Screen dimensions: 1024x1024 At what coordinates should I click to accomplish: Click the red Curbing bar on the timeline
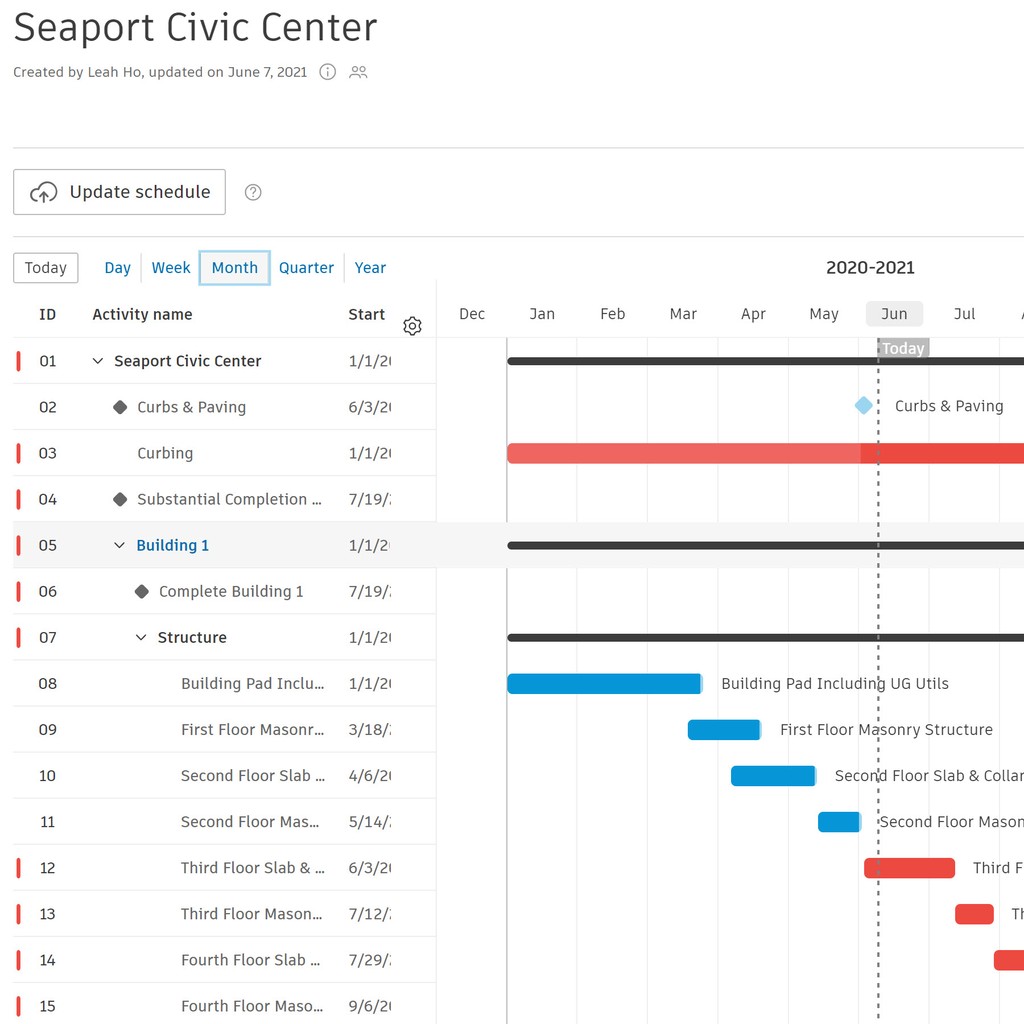click(700, 453)
